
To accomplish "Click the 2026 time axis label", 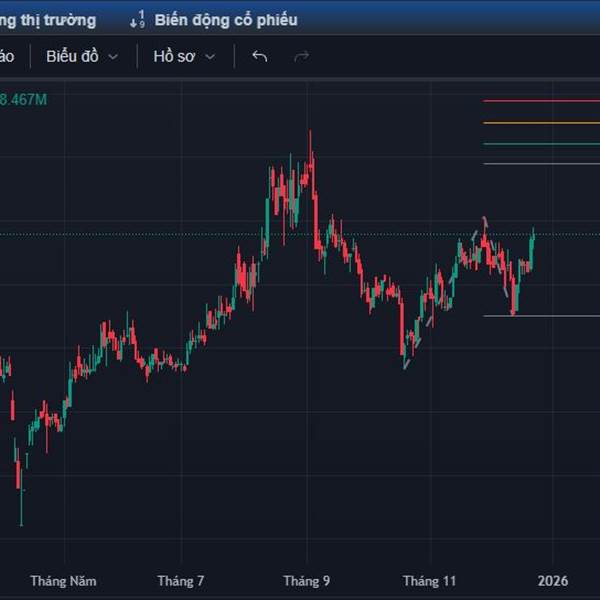I will click(x=553, y=581).
